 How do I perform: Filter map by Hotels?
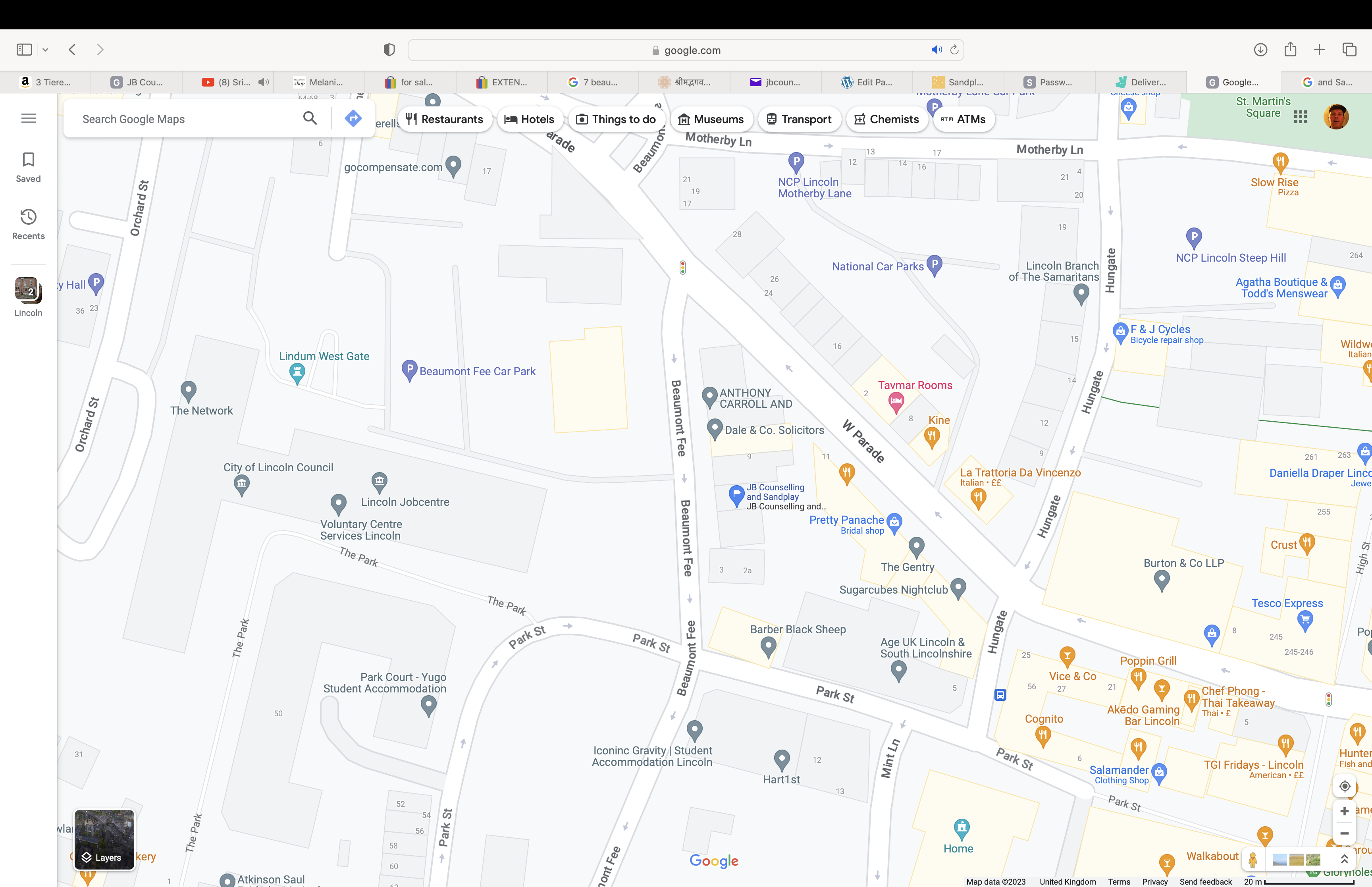coord(529,119)
